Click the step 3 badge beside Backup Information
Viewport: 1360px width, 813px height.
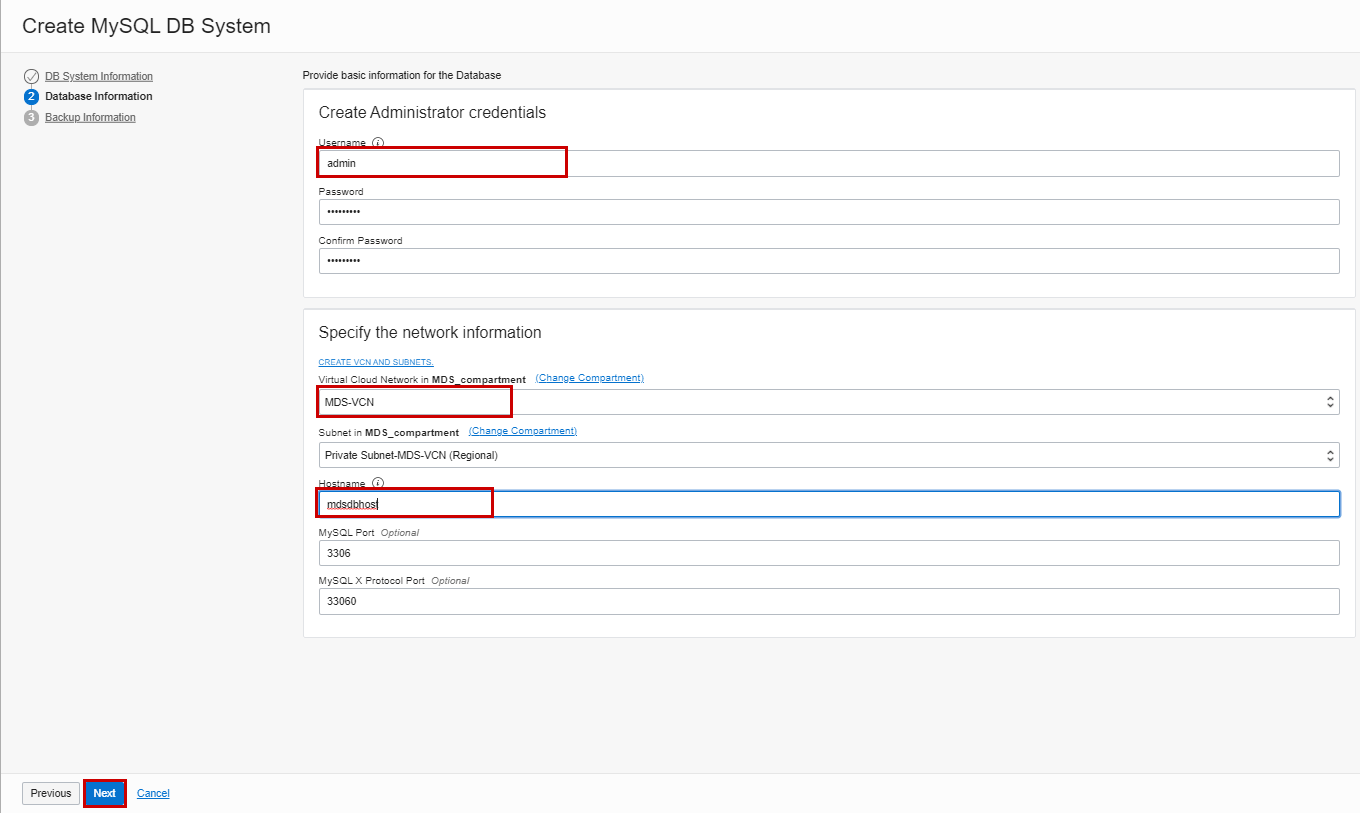[31, 117]
